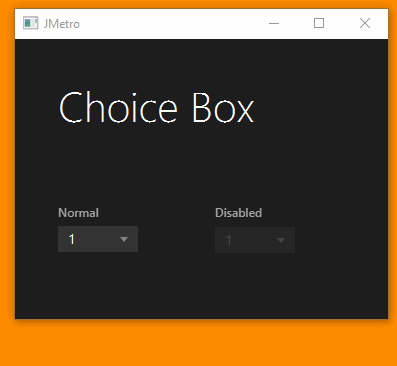Close the JMetro window

click(365, 23)
